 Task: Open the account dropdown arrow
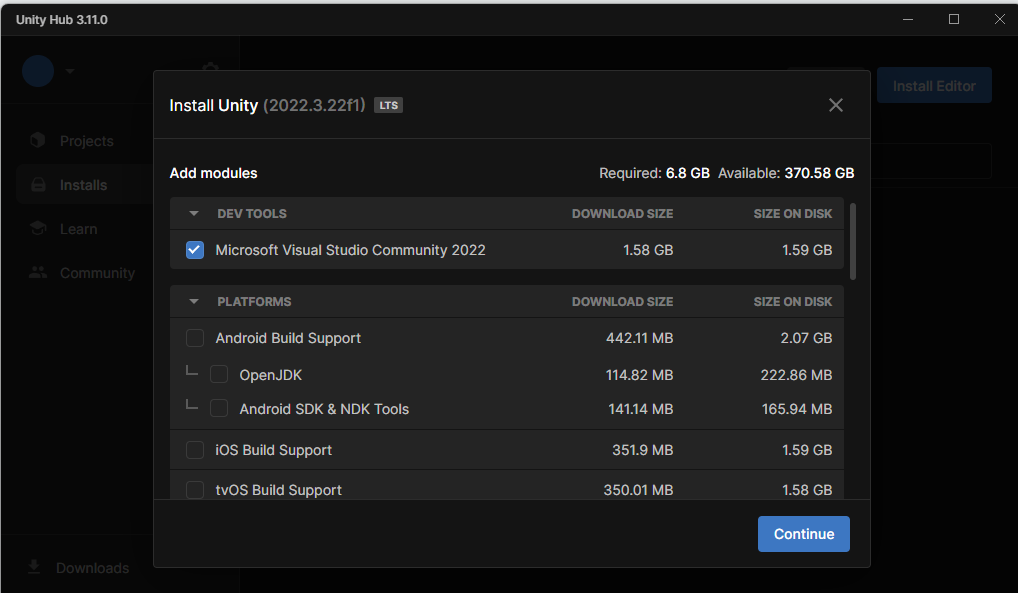coord(69,71)
